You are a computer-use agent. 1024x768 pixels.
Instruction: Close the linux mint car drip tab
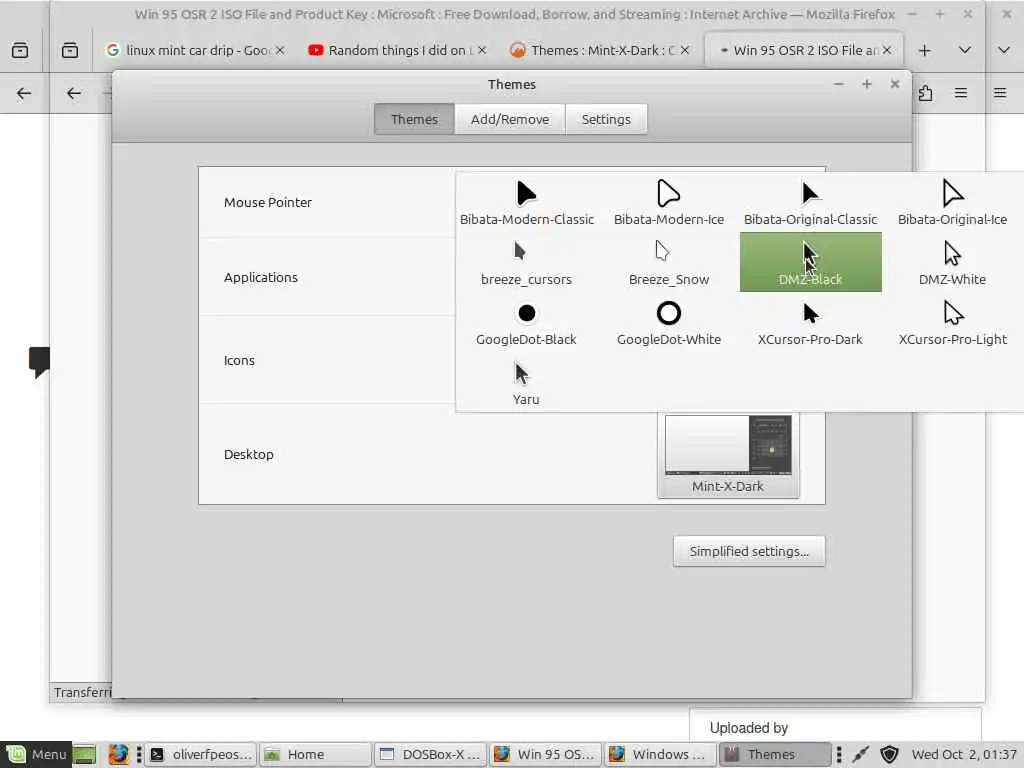(x=280, y=50)
